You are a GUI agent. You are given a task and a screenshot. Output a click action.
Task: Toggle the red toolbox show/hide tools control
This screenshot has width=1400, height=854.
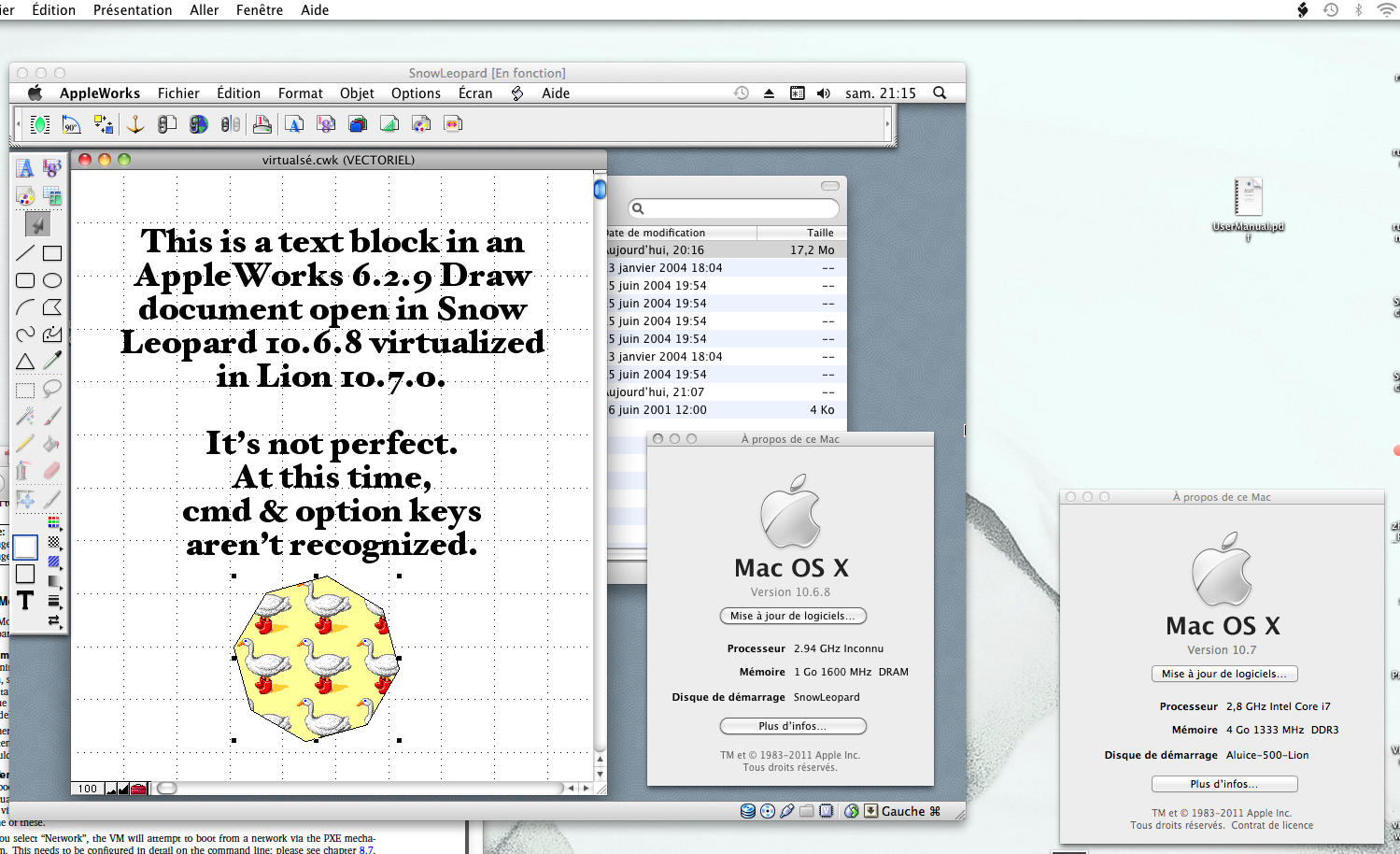tap(138, 789)
